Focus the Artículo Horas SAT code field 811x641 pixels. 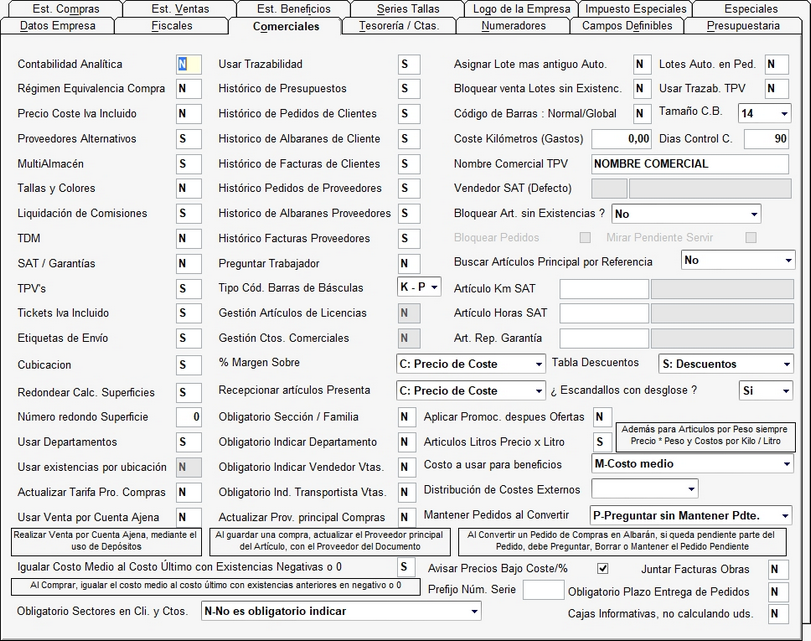[604, 313]
